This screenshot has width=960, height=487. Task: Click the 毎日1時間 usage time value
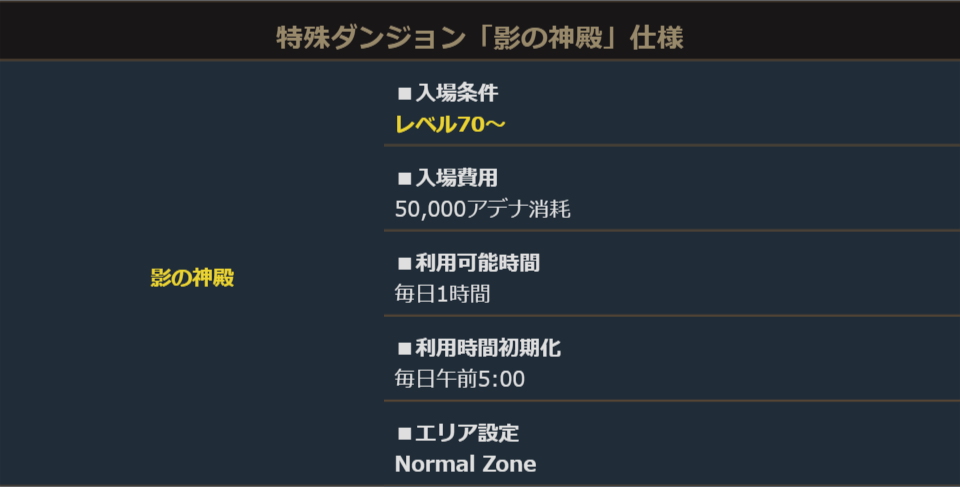[x=443, y=294]
